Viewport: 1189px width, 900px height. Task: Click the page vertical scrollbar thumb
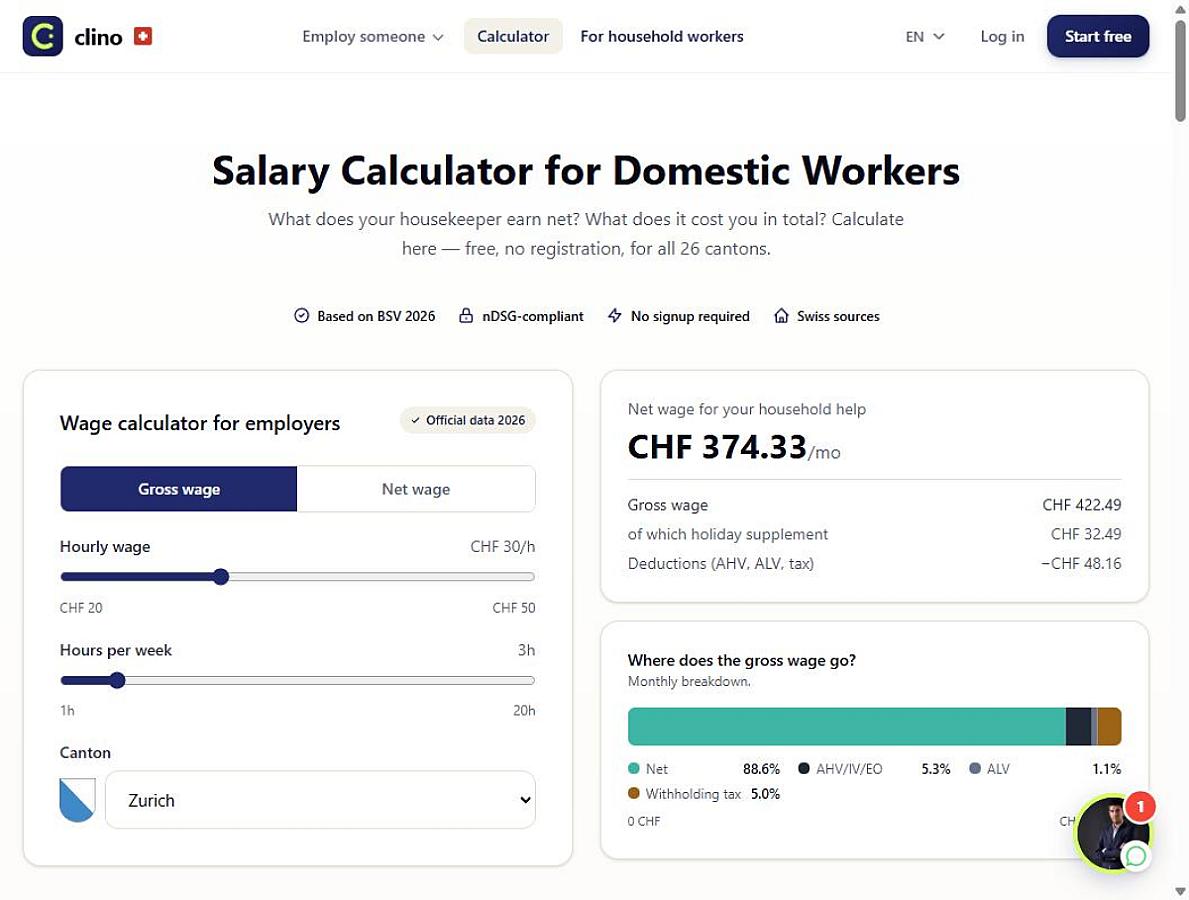[x=1180, y=70]
